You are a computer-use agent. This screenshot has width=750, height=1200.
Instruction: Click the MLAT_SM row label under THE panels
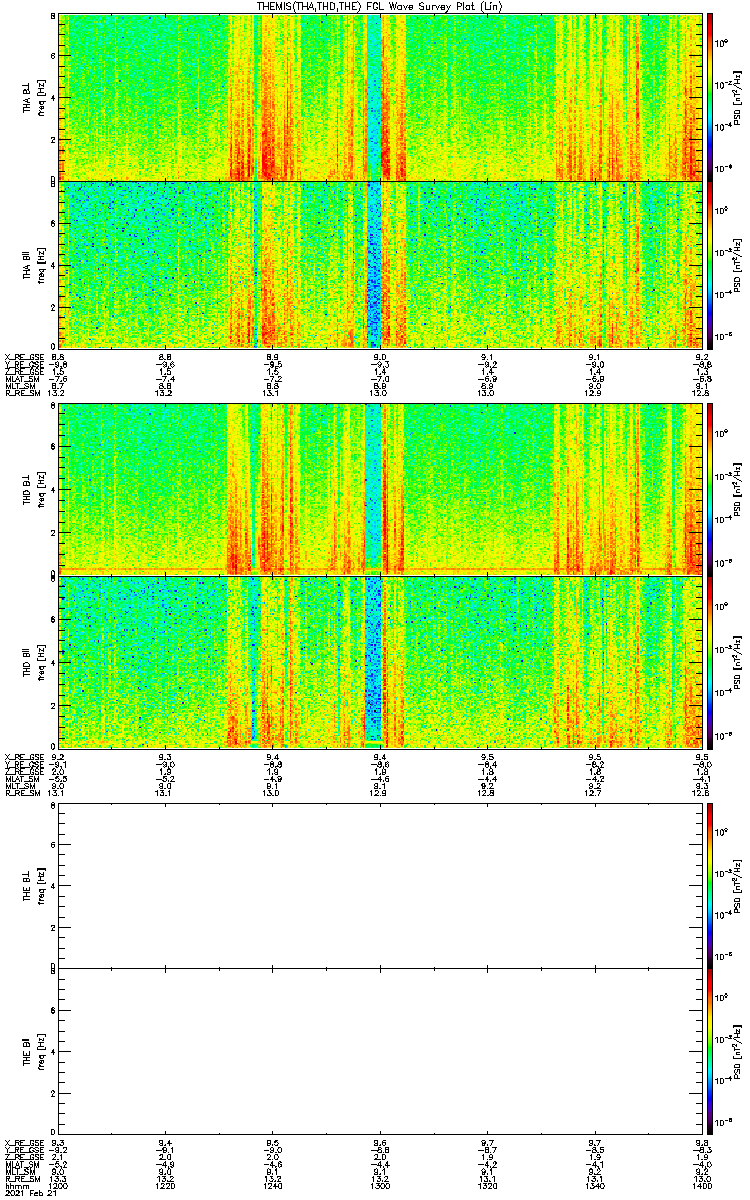coord(20,1164)
